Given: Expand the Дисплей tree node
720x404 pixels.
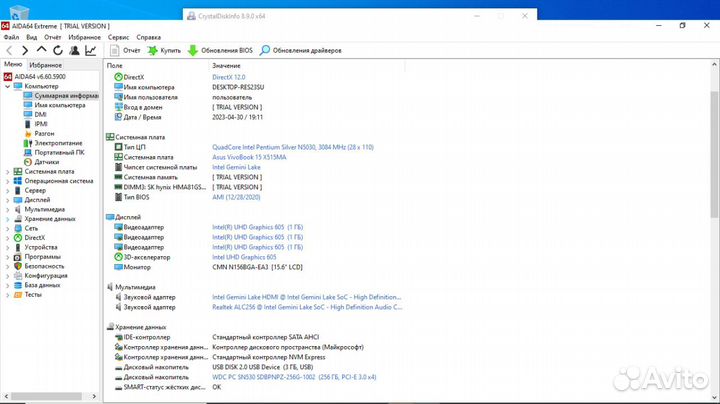Looking at the screenshot, I should coord(7,200).
